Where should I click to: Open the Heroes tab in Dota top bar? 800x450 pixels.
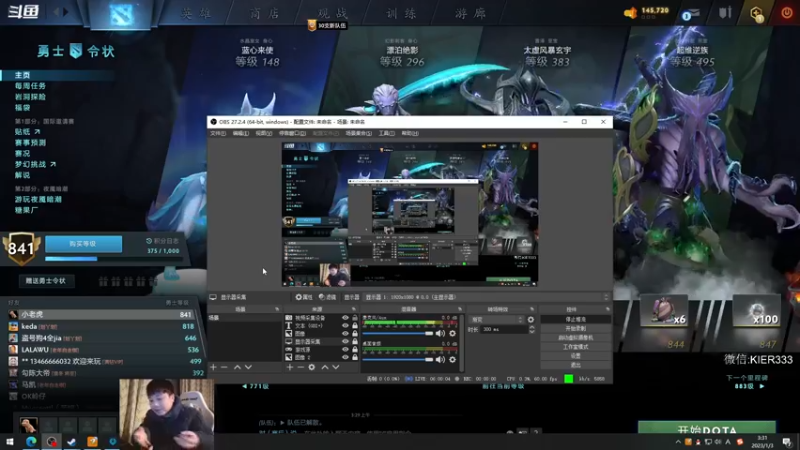[196, 13]
